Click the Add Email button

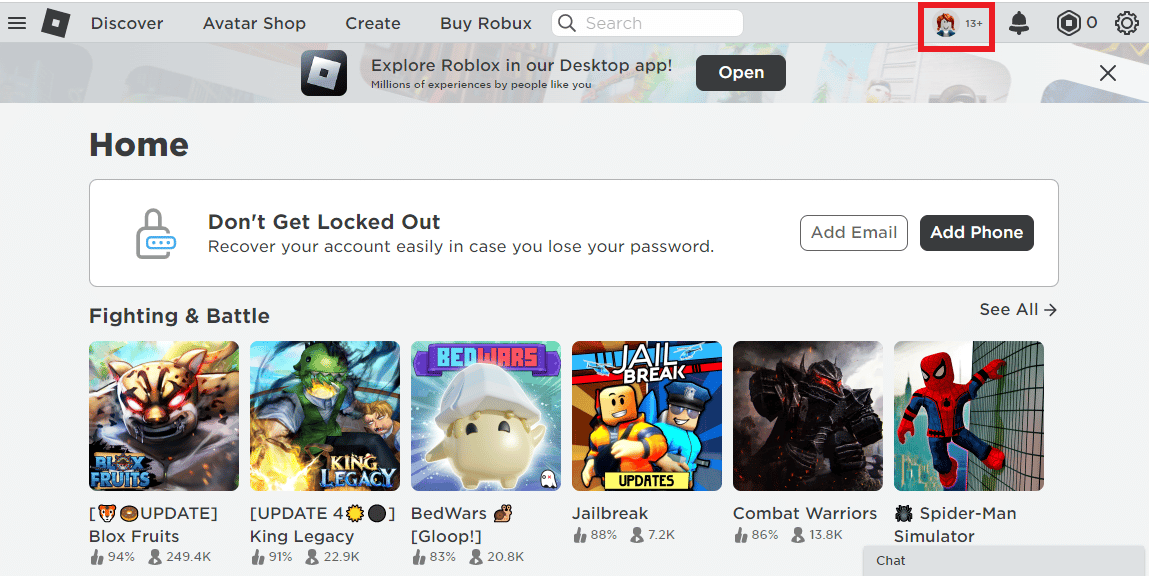[853, 232]
